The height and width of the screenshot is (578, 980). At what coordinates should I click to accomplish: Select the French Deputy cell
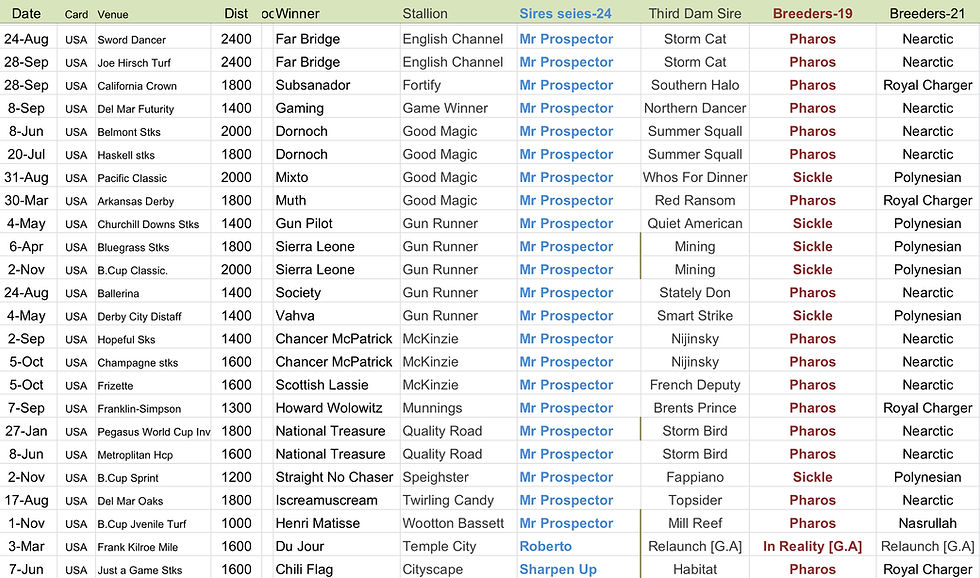[x=695, y=385]
